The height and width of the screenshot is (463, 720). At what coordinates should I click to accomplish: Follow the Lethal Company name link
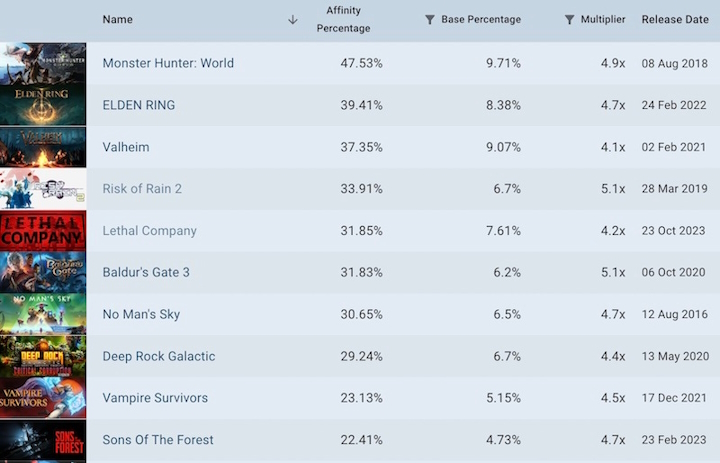click(149, 231)
